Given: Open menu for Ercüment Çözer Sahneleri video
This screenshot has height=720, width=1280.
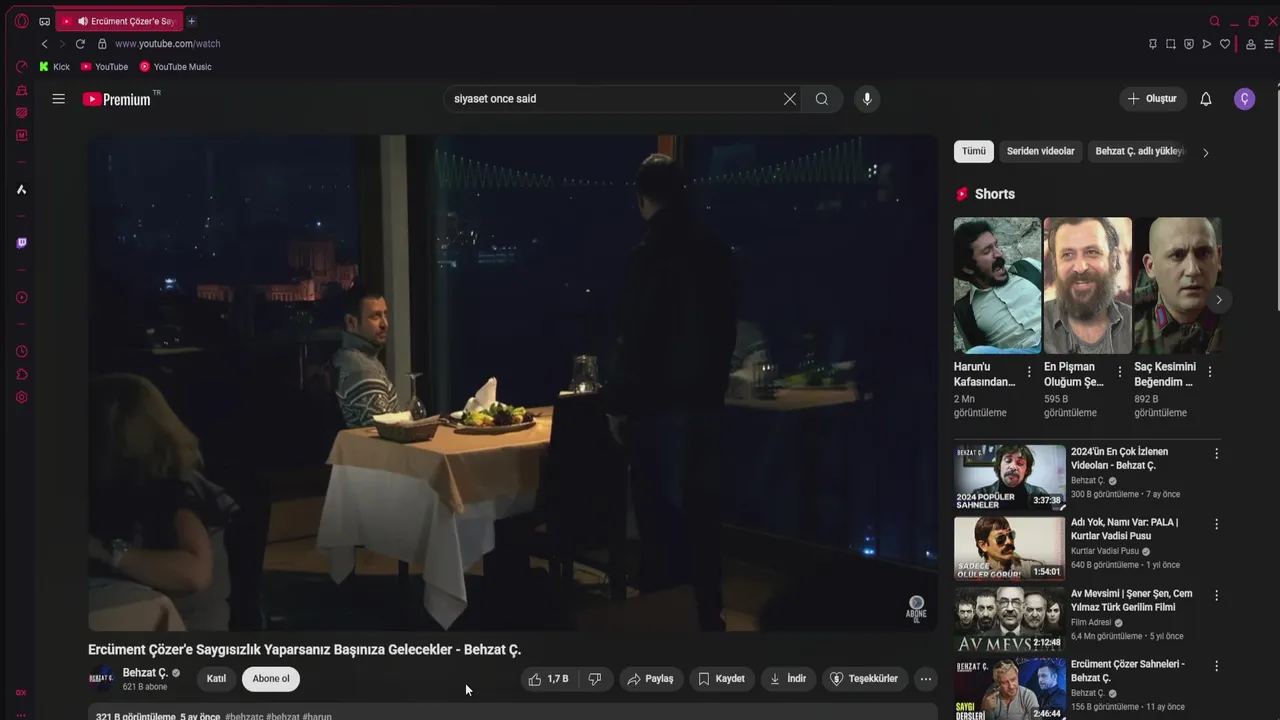Looking at the screenshot, I should pyautogui.click(x=1217, y=666).
